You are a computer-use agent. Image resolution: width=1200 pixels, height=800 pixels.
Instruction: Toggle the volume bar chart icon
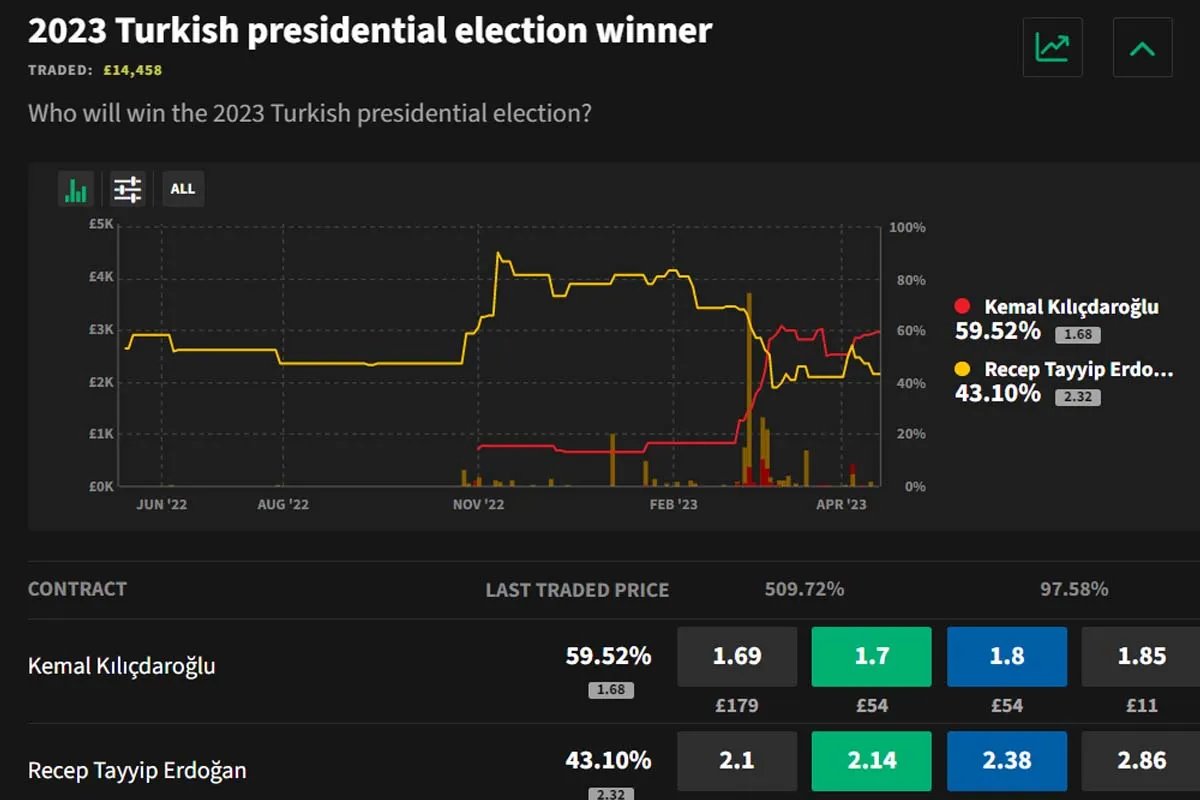pos(76,189)
